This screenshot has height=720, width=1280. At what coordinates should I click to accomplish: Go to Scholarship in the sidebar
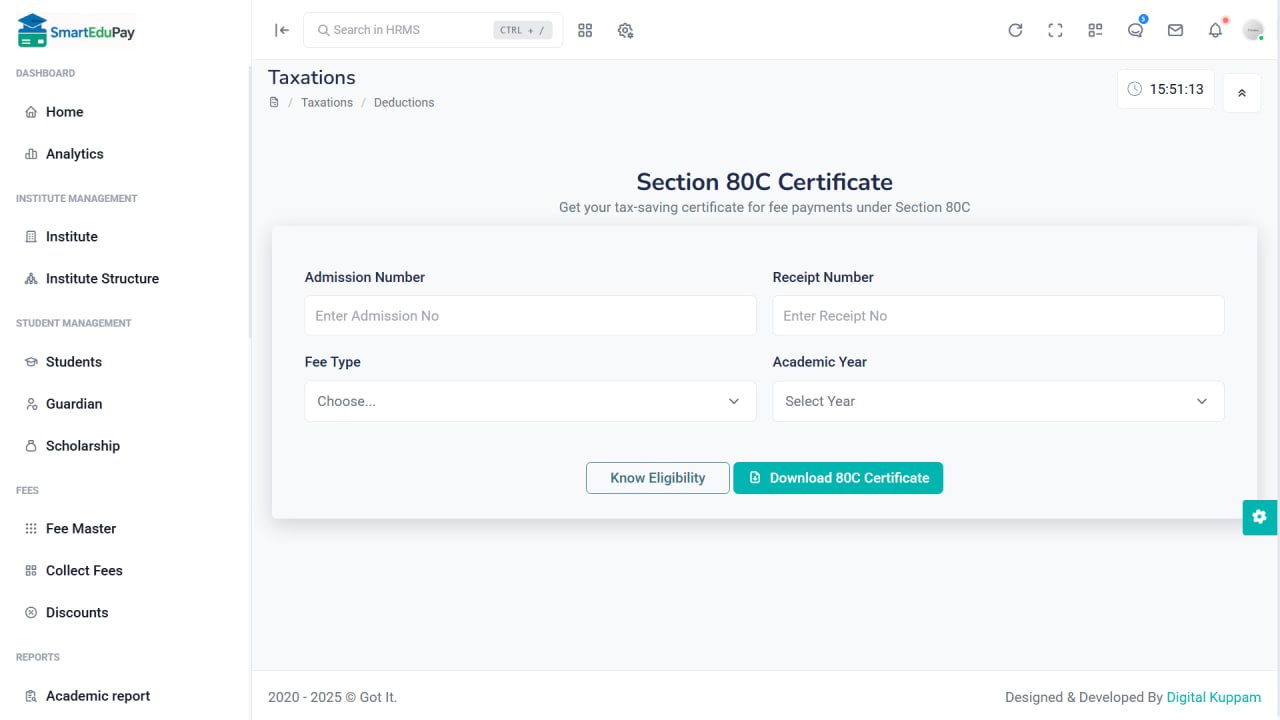82,446
